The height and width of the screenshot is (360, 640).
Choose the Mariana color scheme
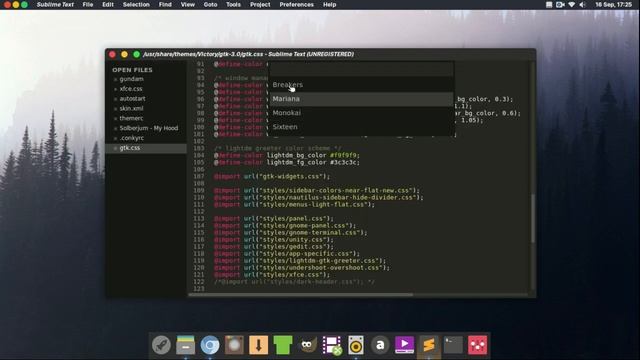[361, 99]
